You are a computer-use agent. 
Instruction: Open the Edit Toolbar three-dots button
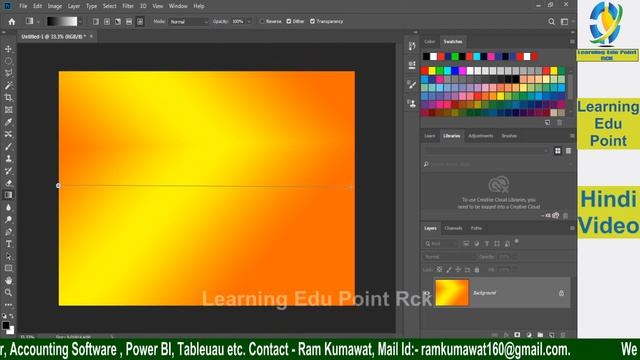pos(8,305)
